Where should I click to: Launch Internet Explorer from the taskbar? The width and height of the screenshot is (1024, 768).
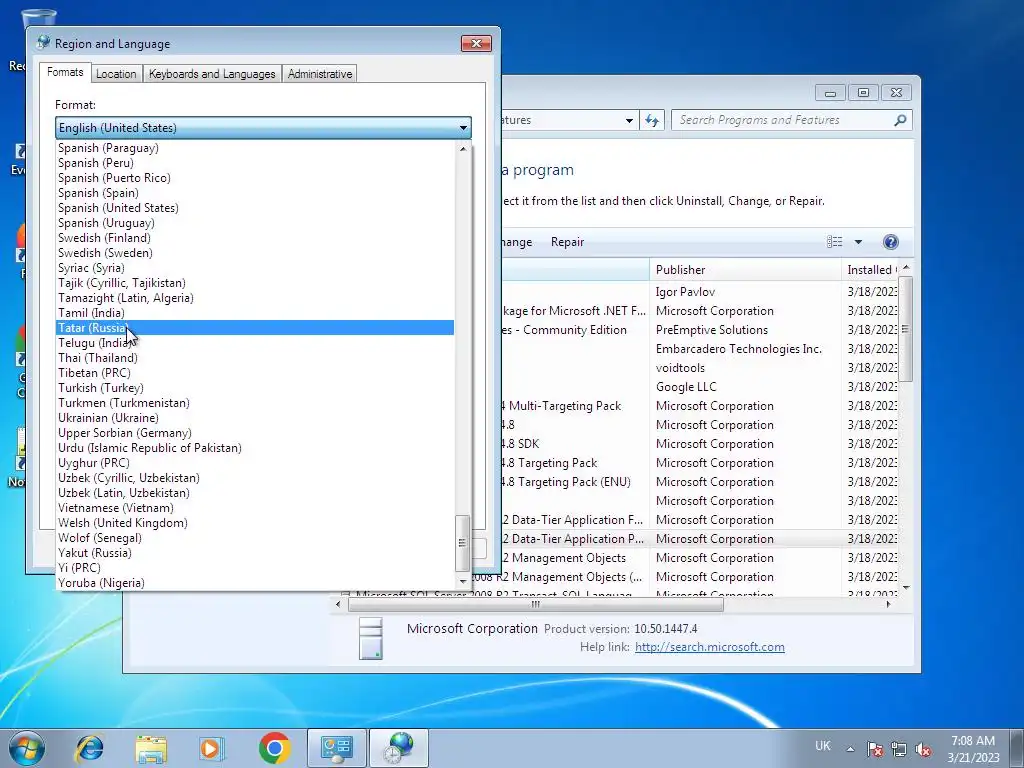point(89,748)
